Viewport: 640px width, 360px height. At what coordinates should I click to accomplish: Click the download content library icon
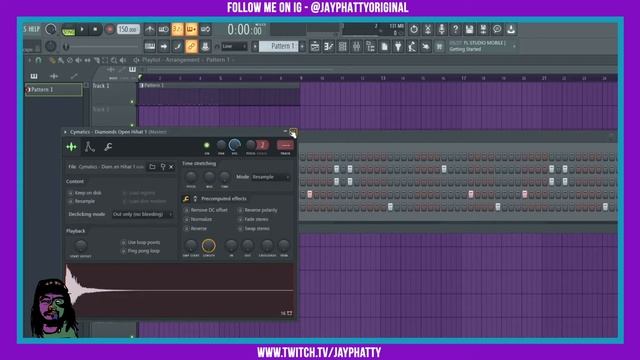click(x=511, y=29)
